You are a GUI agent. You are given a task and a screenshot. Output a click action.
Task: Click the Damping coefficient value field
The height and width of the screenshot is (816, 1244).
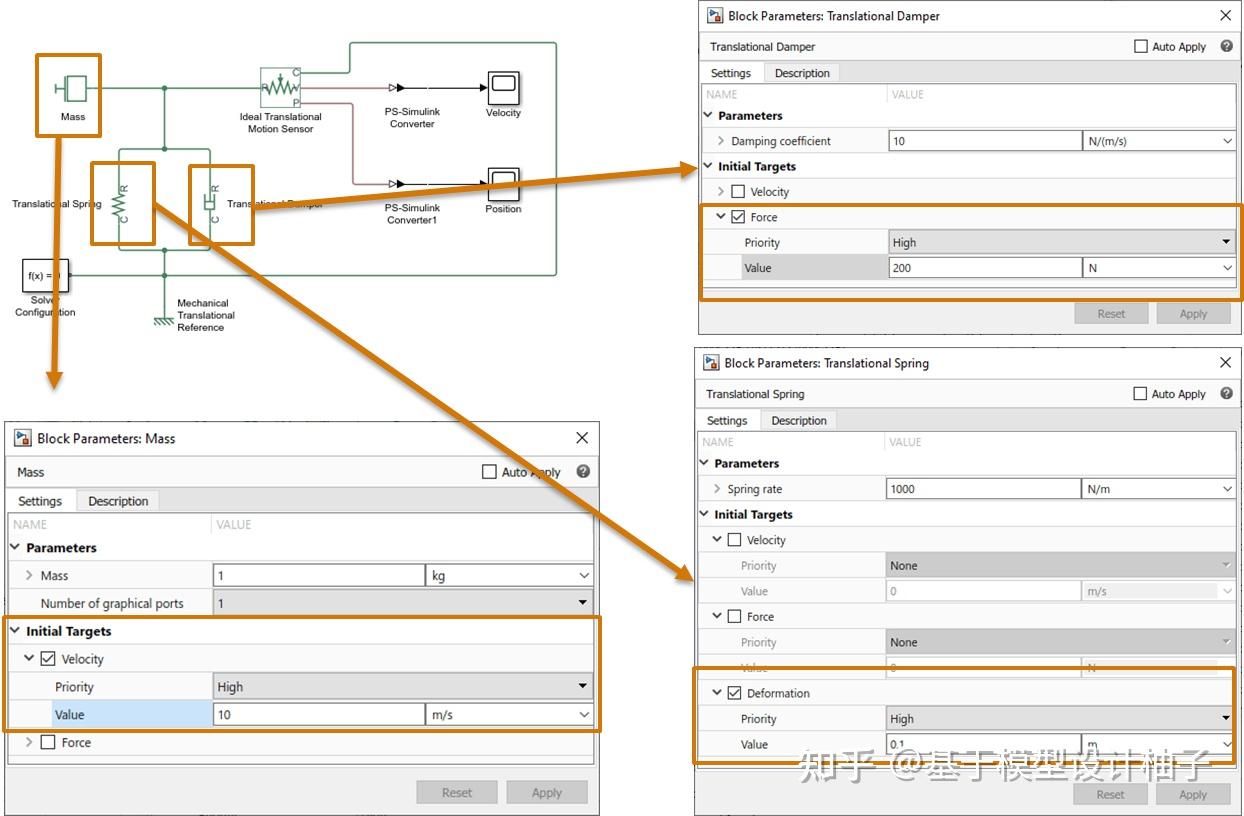[985, 140]
